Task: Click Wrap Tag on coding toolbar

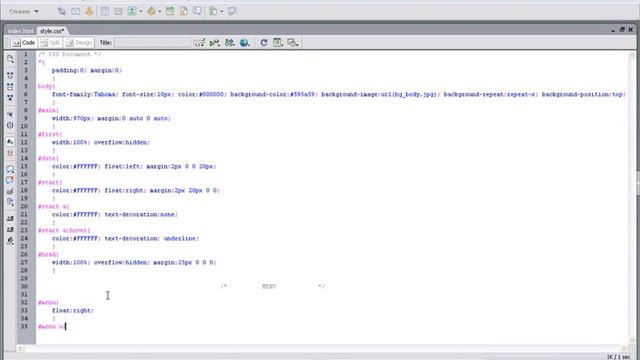Action: 10,191
